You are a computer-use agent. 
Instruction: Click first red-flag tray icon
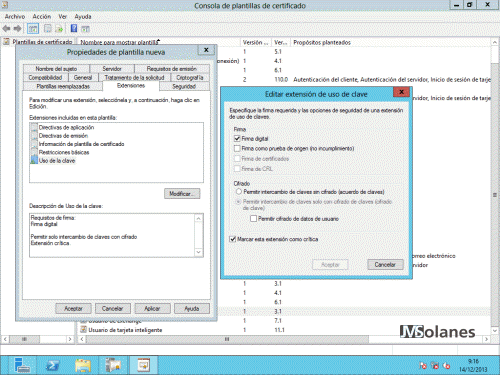(423, 366)
